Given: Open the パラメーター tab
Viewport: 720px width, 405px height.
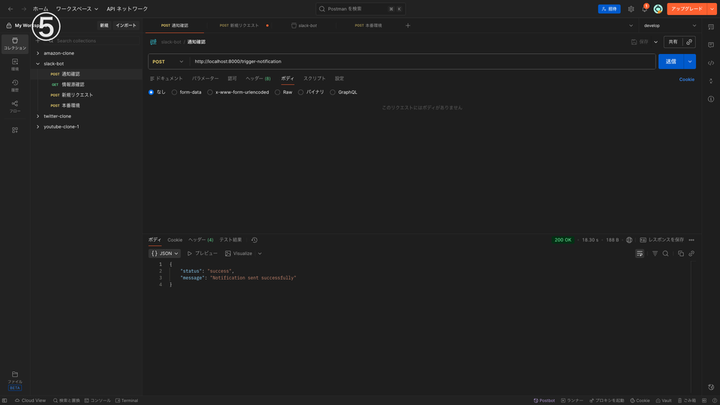Looking at the screenshot, I should coord(205,78).
